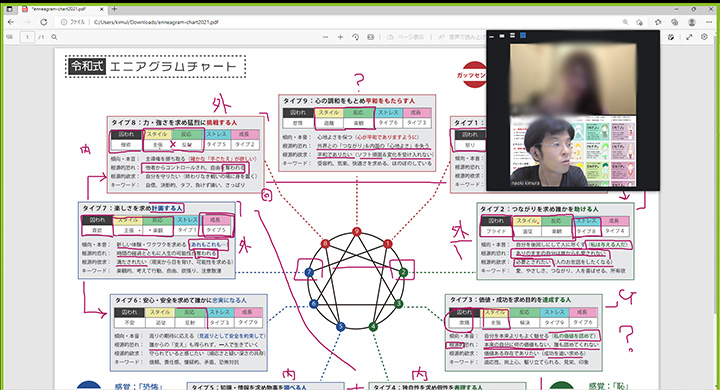This screenshot has height=390, width=720.
Task: Zoom out the PDF with the minus button
Action: coord(326,37)
